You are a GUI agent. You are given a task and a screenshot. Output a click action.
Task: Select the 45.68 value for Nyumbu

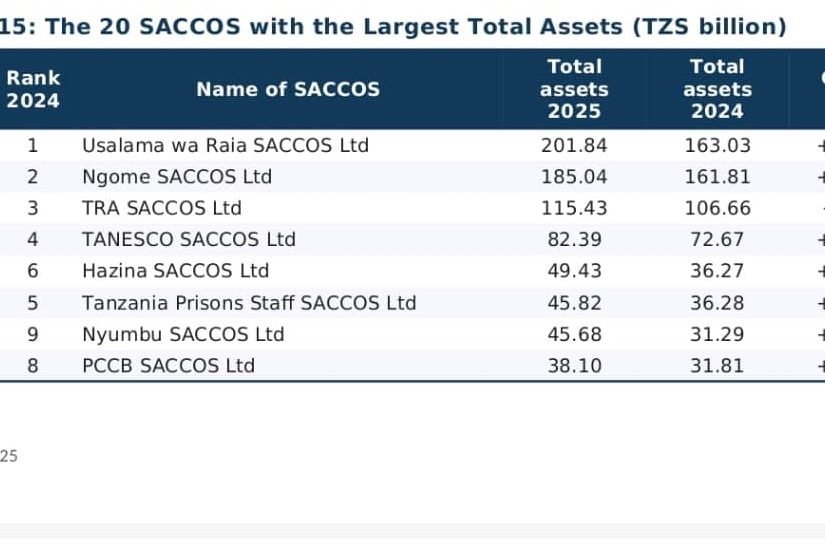pos(574,334)
